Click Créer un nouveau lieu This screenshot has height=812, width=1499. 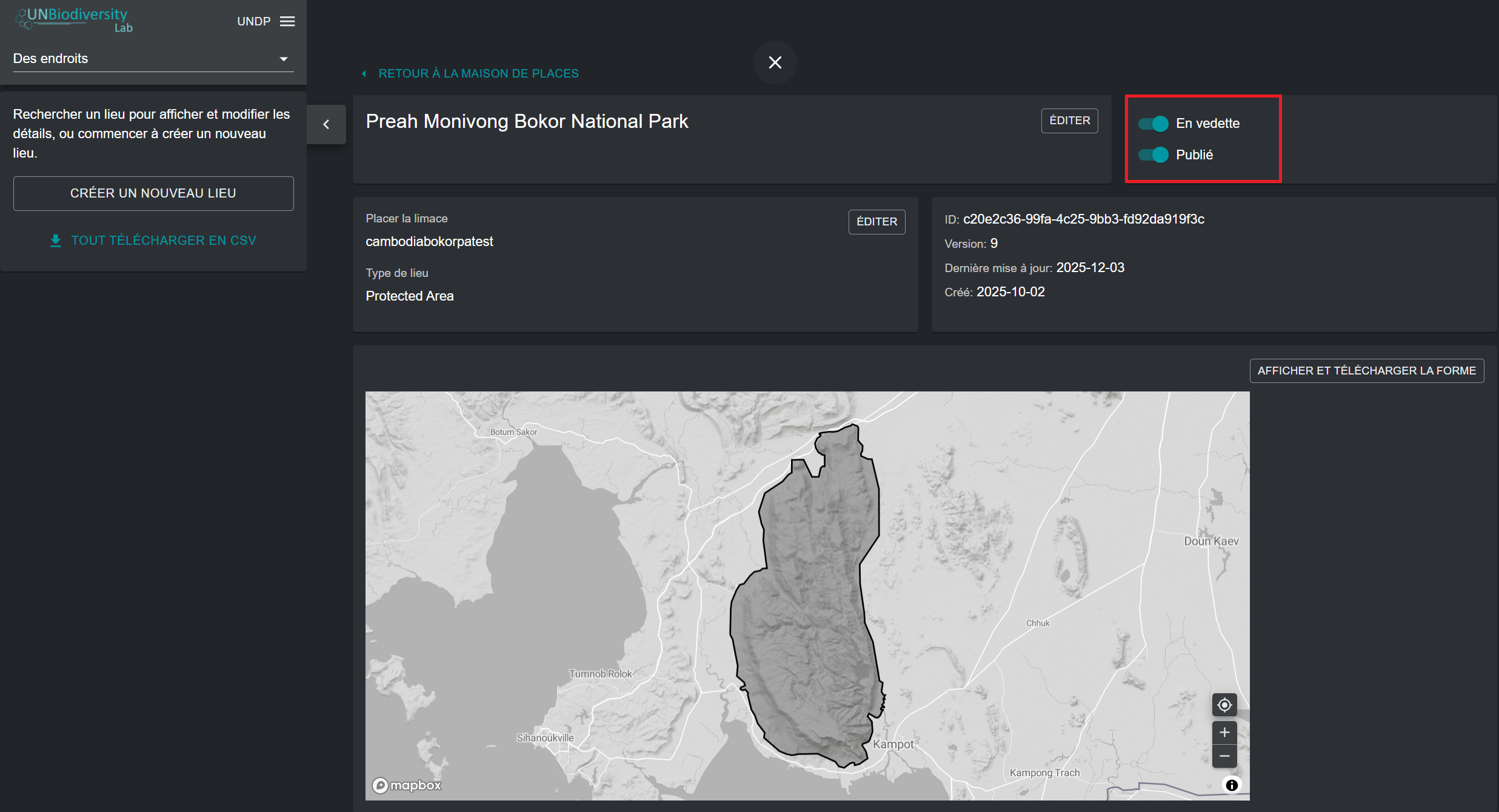point(153,193)
